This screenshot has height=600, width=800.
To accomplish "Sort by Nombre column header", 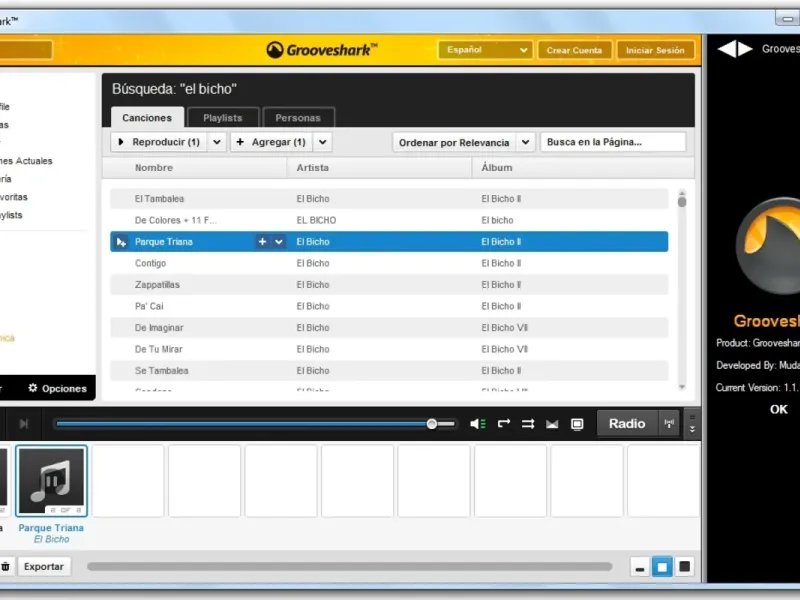I will tap(154, 167).
